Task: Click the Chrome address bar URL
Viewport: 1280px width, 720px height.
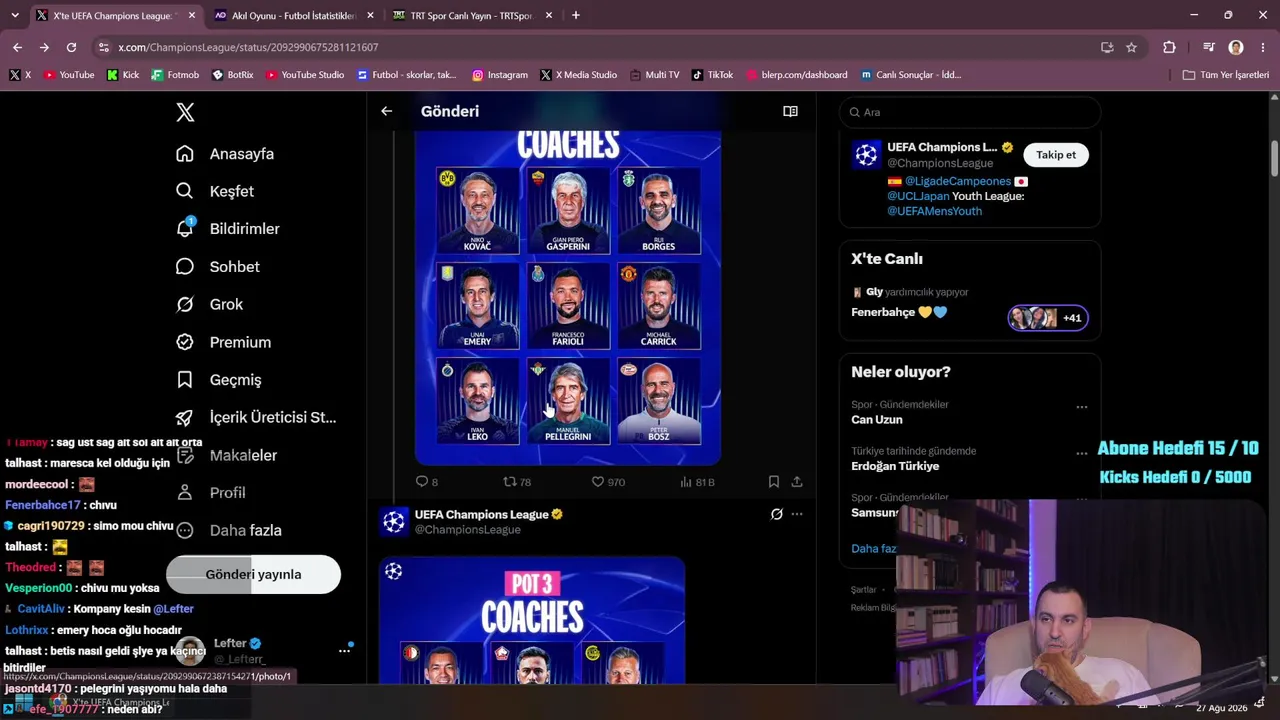Action: (248, 47)
